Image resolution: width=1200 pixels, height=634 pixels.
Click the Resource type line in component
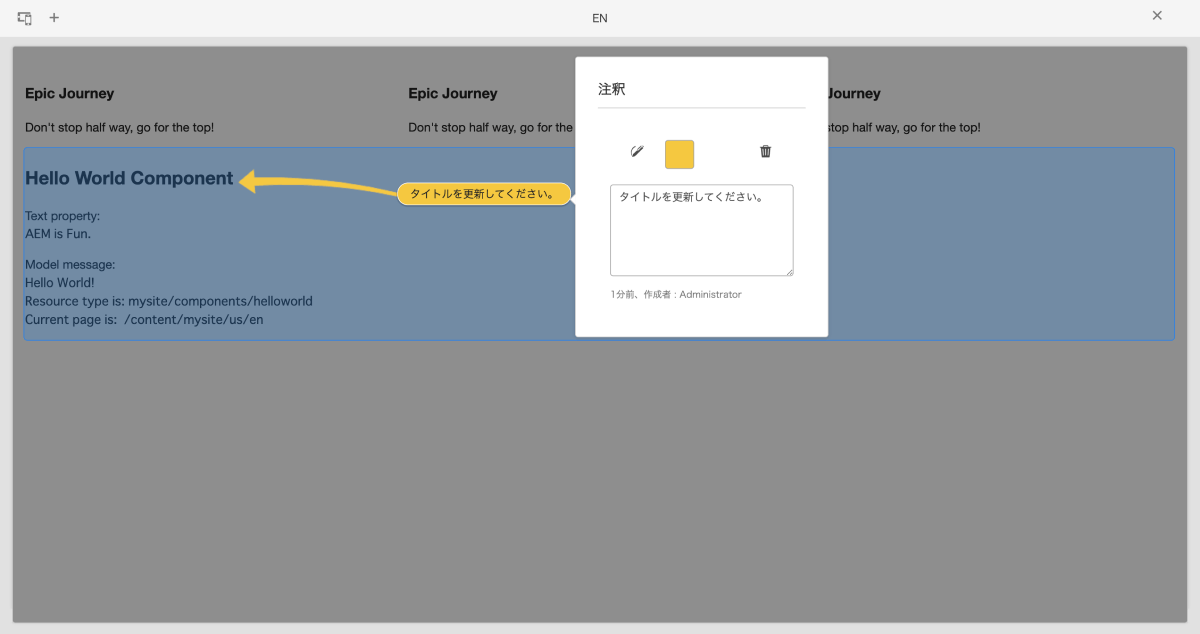169,301
